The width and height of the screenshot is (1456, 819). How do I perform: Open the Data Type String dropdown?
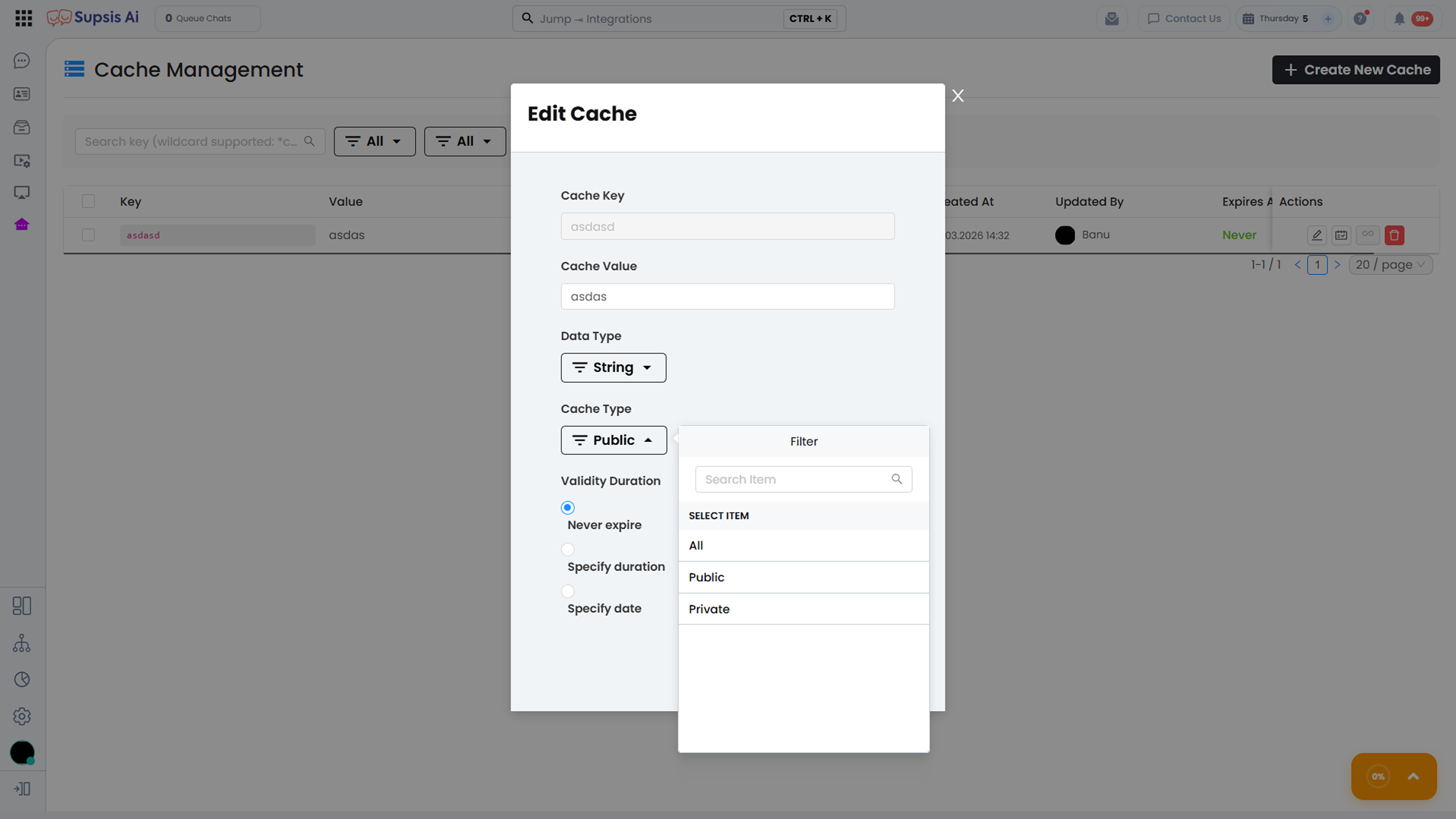[x=613, y=368]
